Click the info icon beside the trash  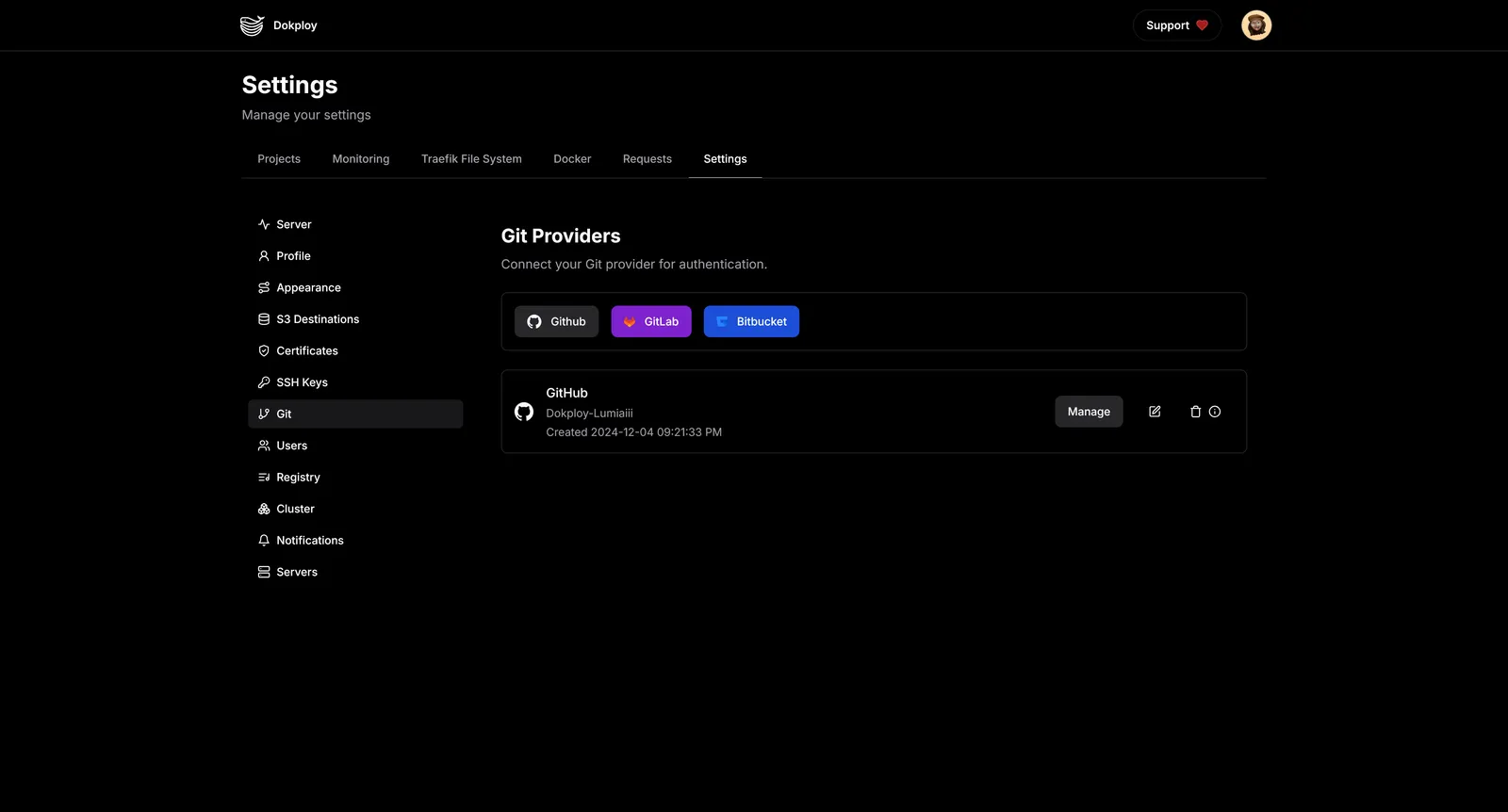tap(1215, 412)
